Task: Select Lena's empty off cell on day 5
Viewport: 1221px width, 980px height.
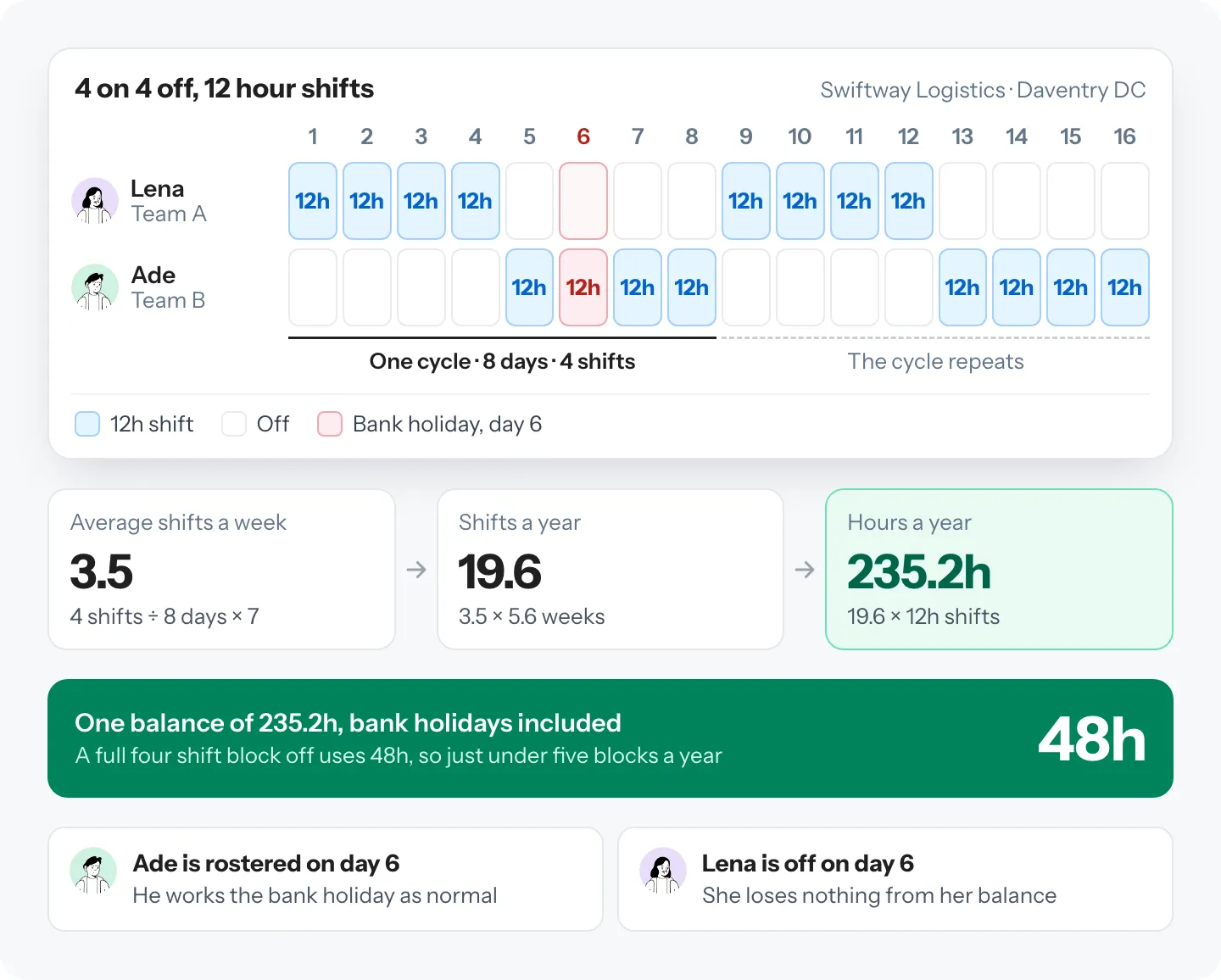Action: pyautogui.click(x=530, y=201)
